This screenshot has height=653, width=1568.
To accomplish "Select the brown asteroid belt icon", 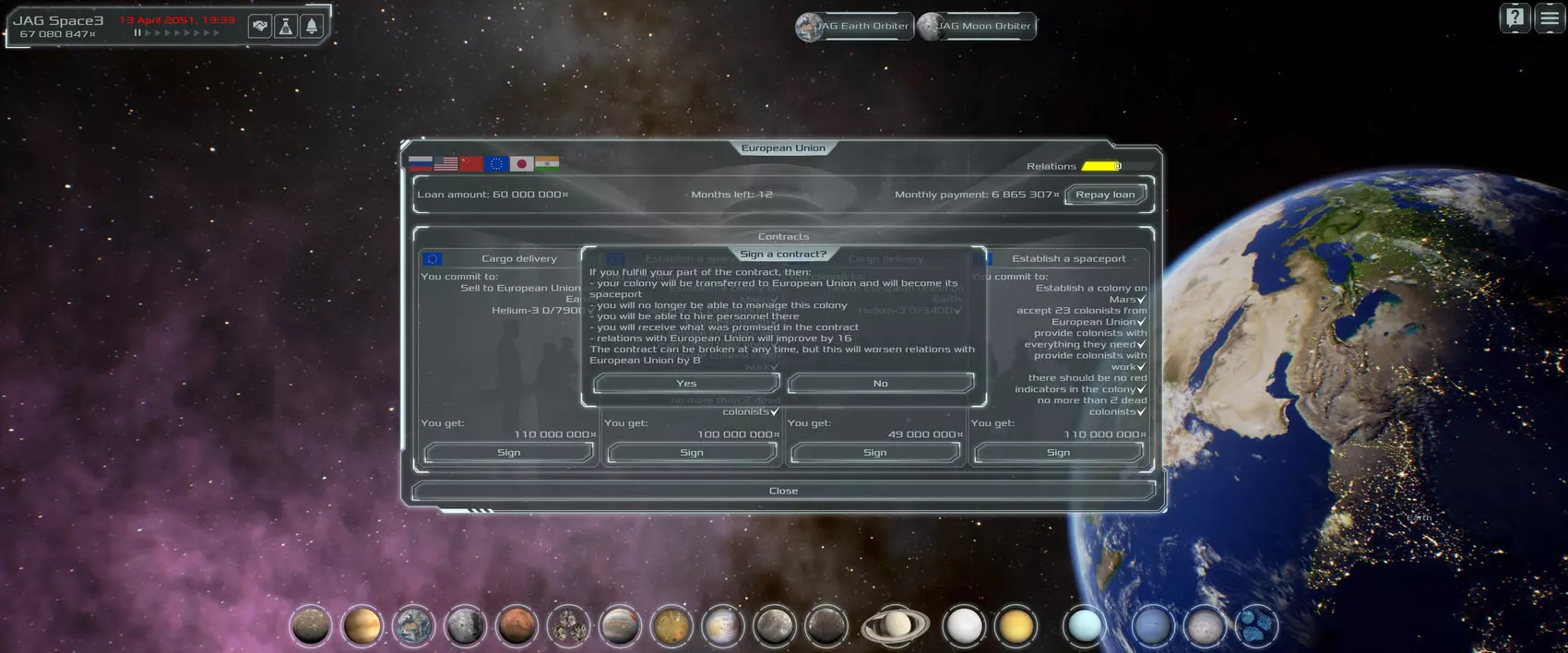I will click(568, 626).
